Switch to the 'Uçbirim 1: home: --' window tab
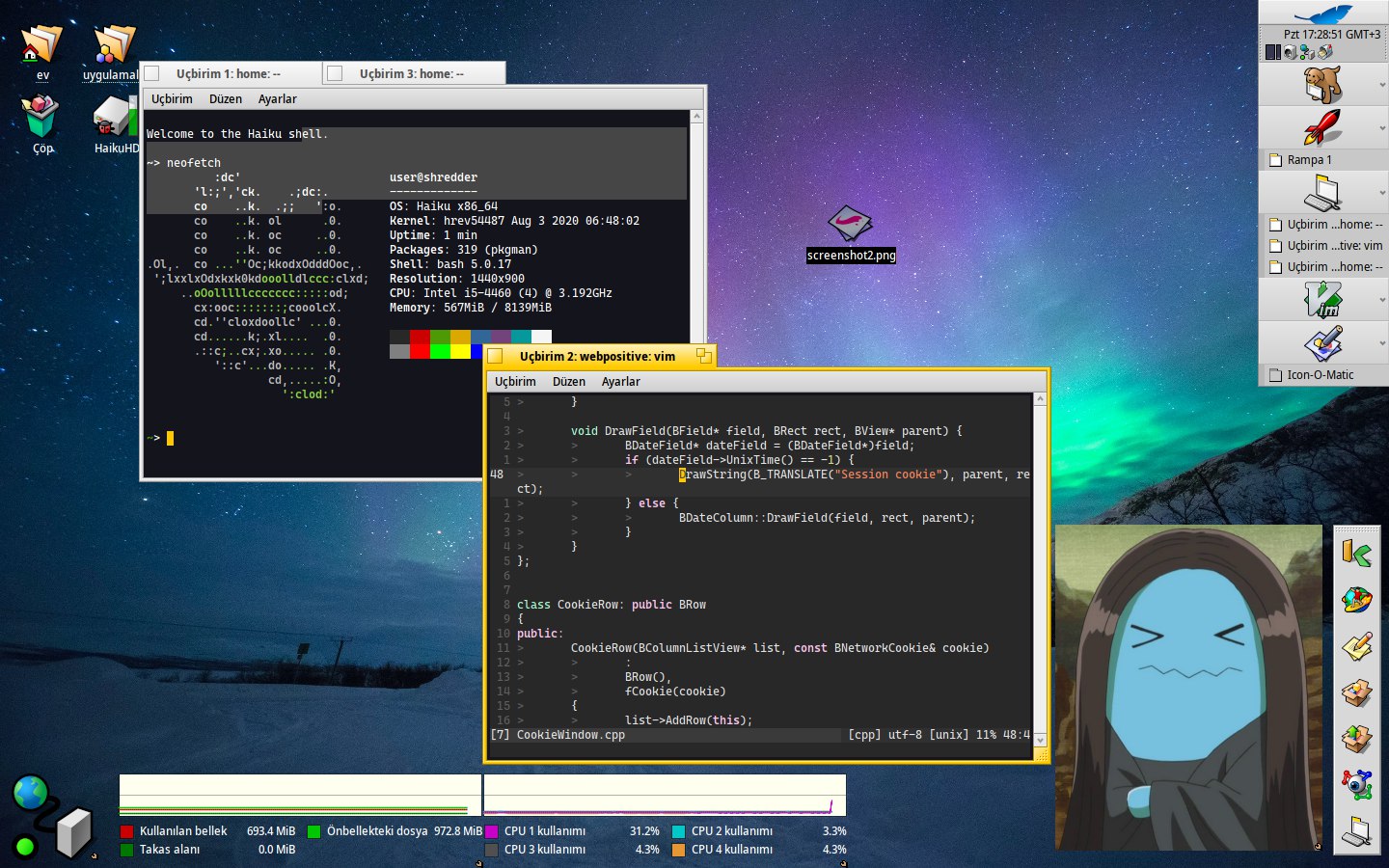 pyautogui.click(x=229, y=73)
